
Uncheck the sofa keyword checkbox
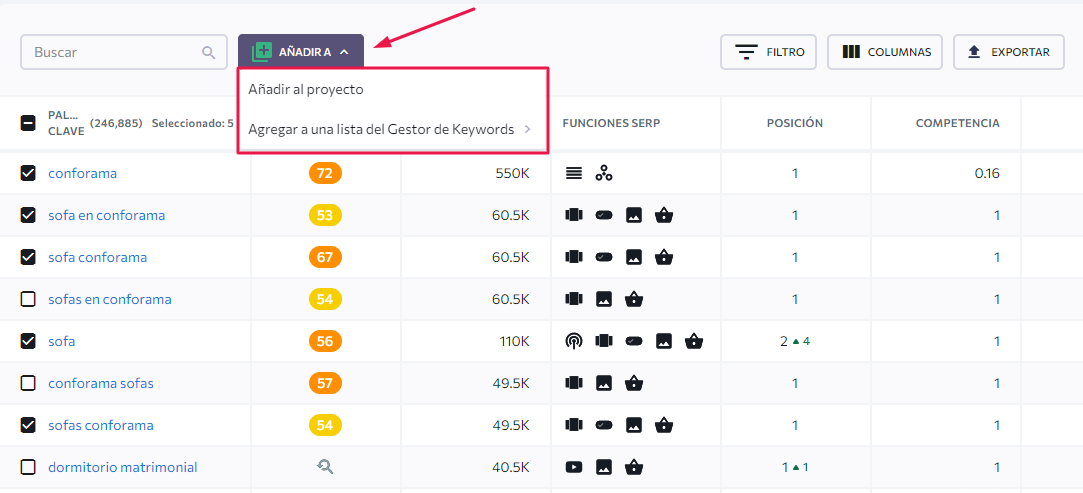tap(28, 341)
